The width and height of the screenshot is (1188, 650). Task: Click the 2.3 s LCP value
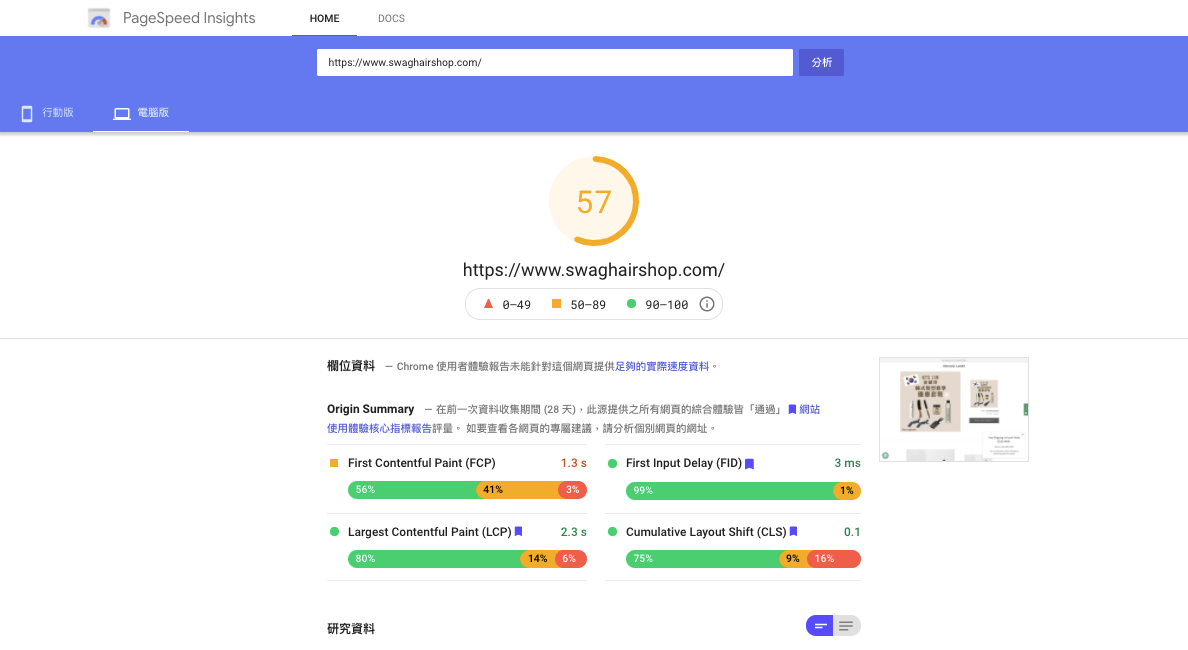pos(574,532)
